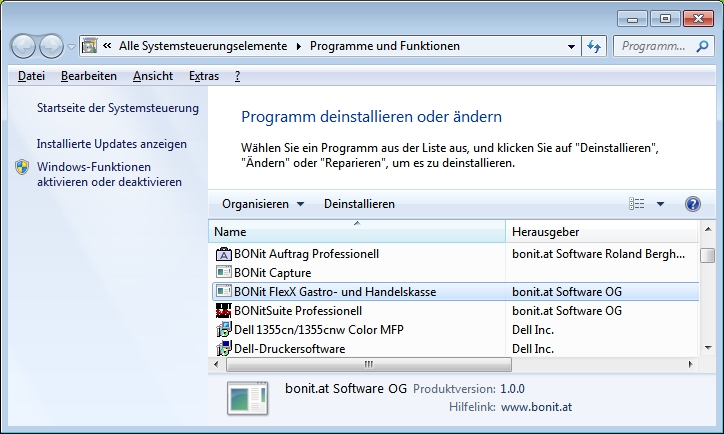Click the refresh button beside address bar
724x434 pixels.
point(594,46)
